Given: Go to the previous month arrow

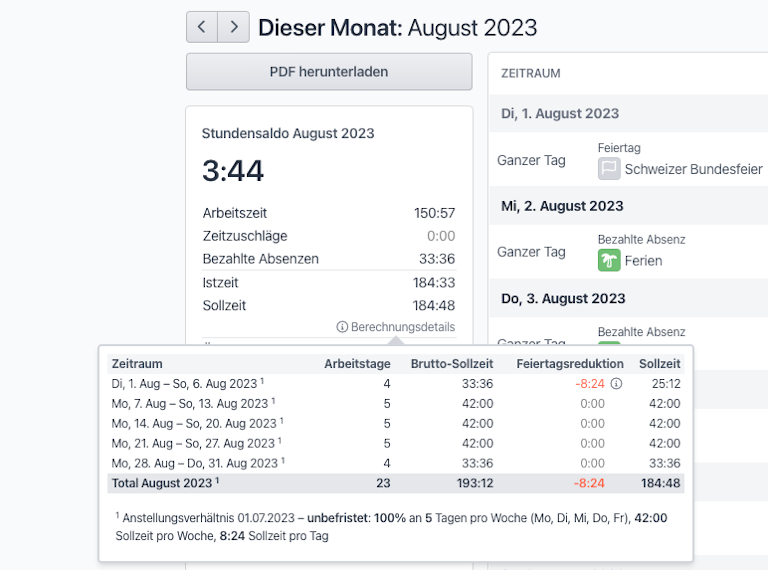Looking at the screenshot, I should pos(202,27).
